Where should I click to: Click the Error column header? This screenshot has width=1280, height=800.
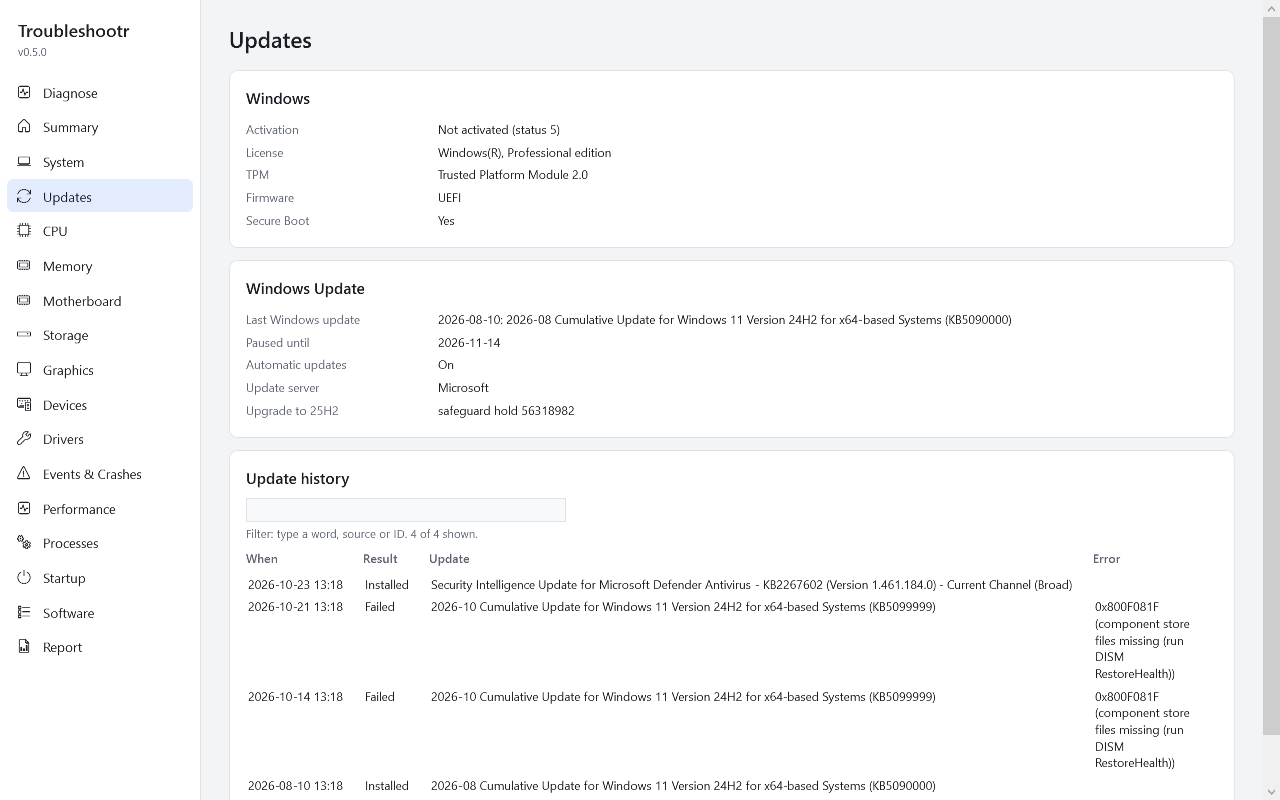[1106, 559]
